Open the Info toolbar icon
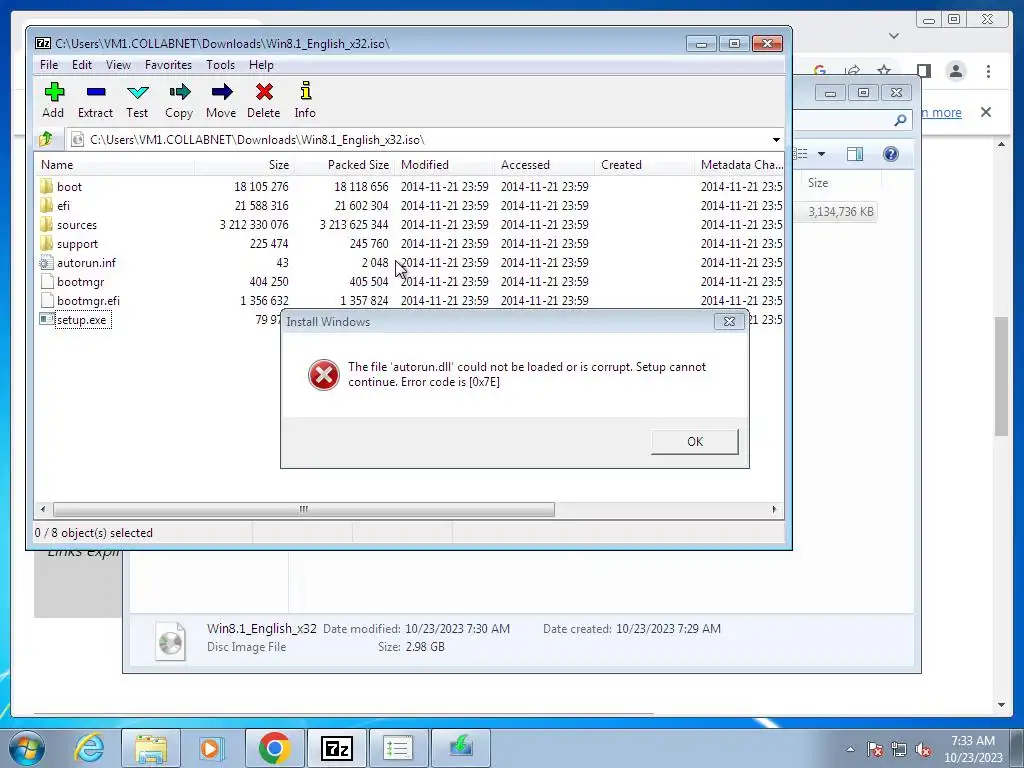The width and height of the screenshot is (1024, 768). [305, 91]
